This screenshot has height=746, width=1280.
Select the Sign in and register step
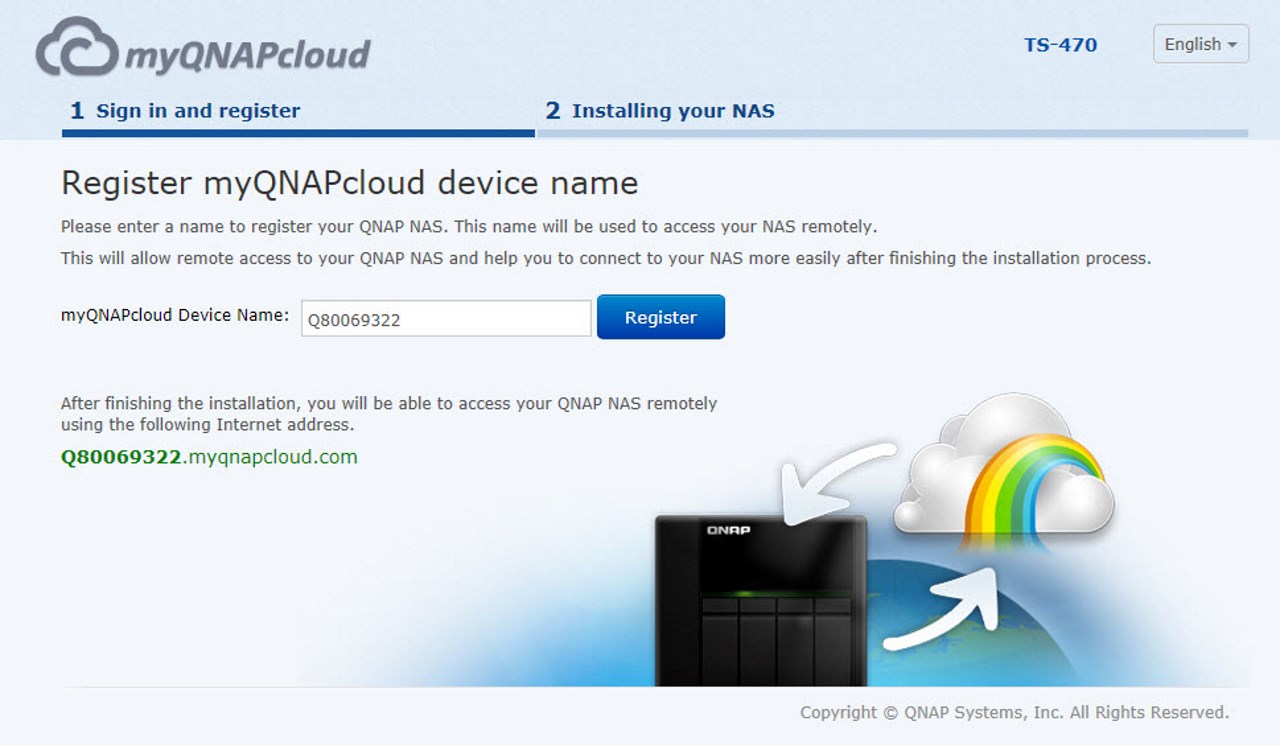pos(185,111)
